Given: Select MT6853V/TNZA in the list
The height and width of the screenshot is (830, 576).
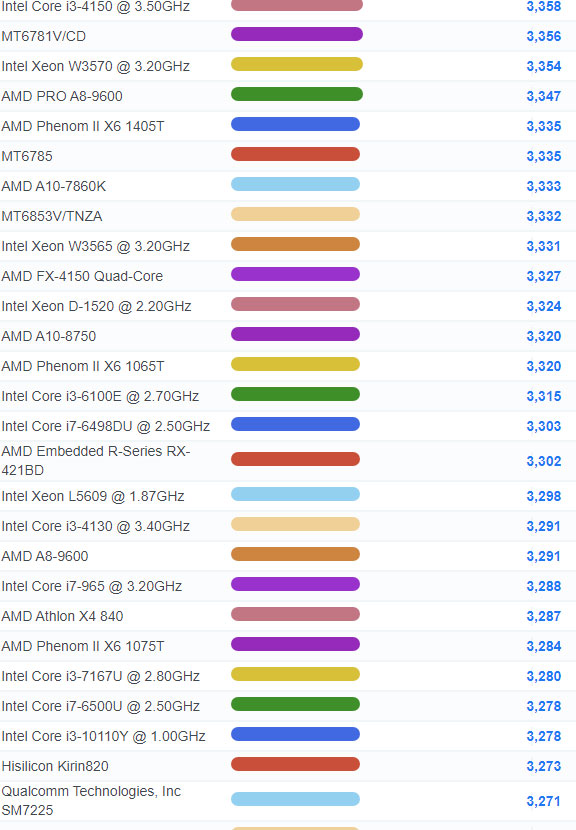Looking at the screenshot, I should pyautogui.click(x=52, y=216).
